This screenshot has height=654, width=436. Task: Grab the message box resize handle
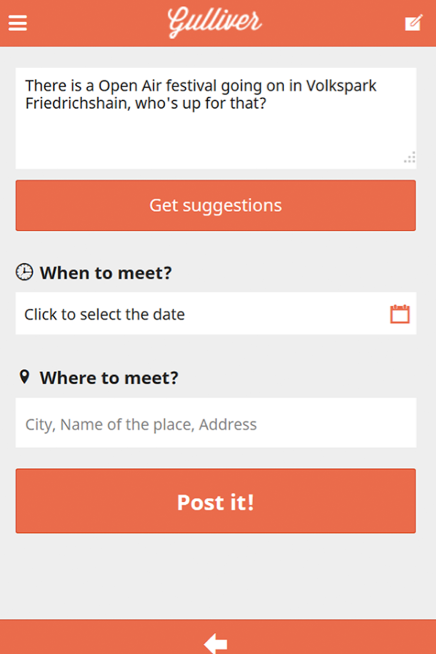click(410, 158)
